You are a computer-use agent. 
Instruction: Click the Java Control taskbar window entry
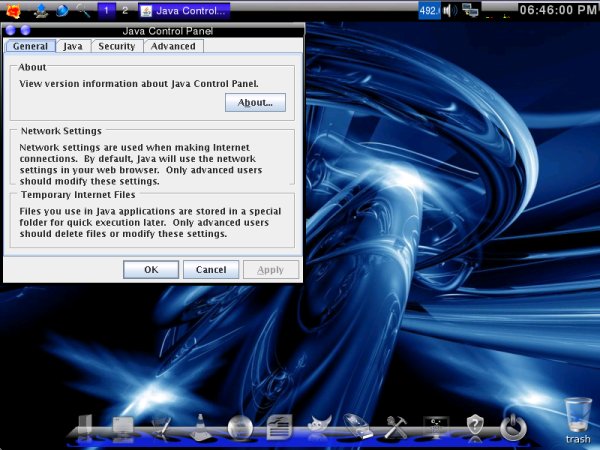[x=183, y=10]
